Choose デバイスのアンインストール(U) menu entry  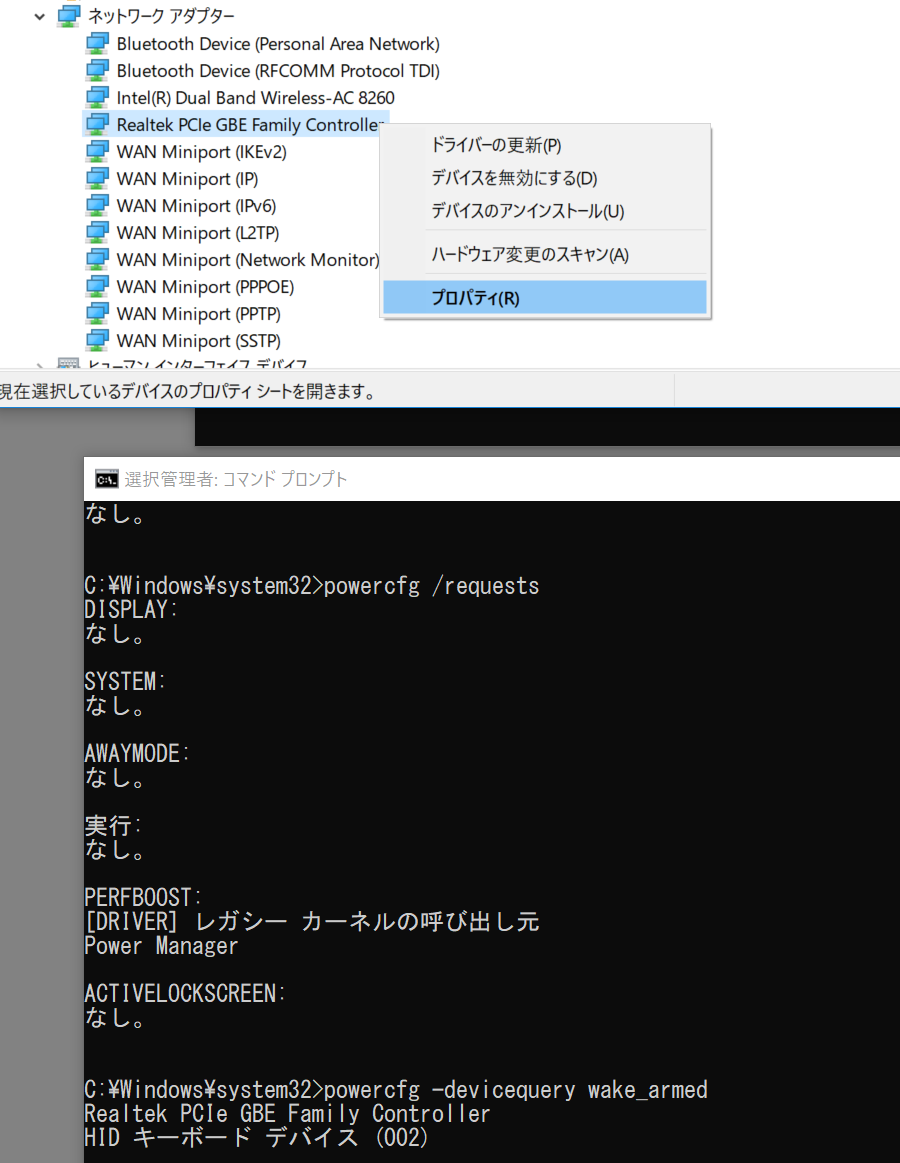click(x=527, y=211)
